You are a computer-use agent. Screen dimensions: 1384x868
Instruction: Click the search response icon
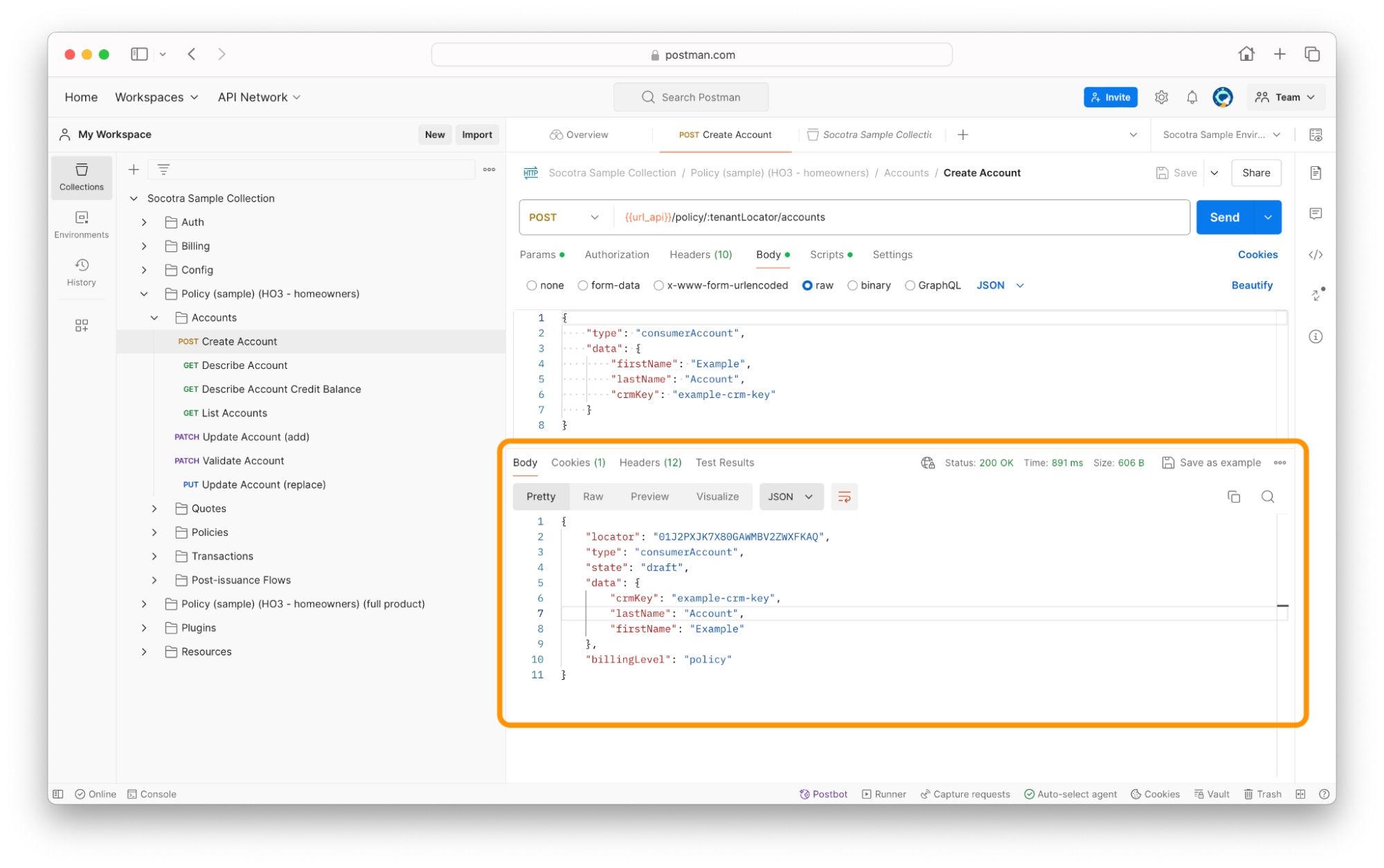click(x=1268, y=497)
